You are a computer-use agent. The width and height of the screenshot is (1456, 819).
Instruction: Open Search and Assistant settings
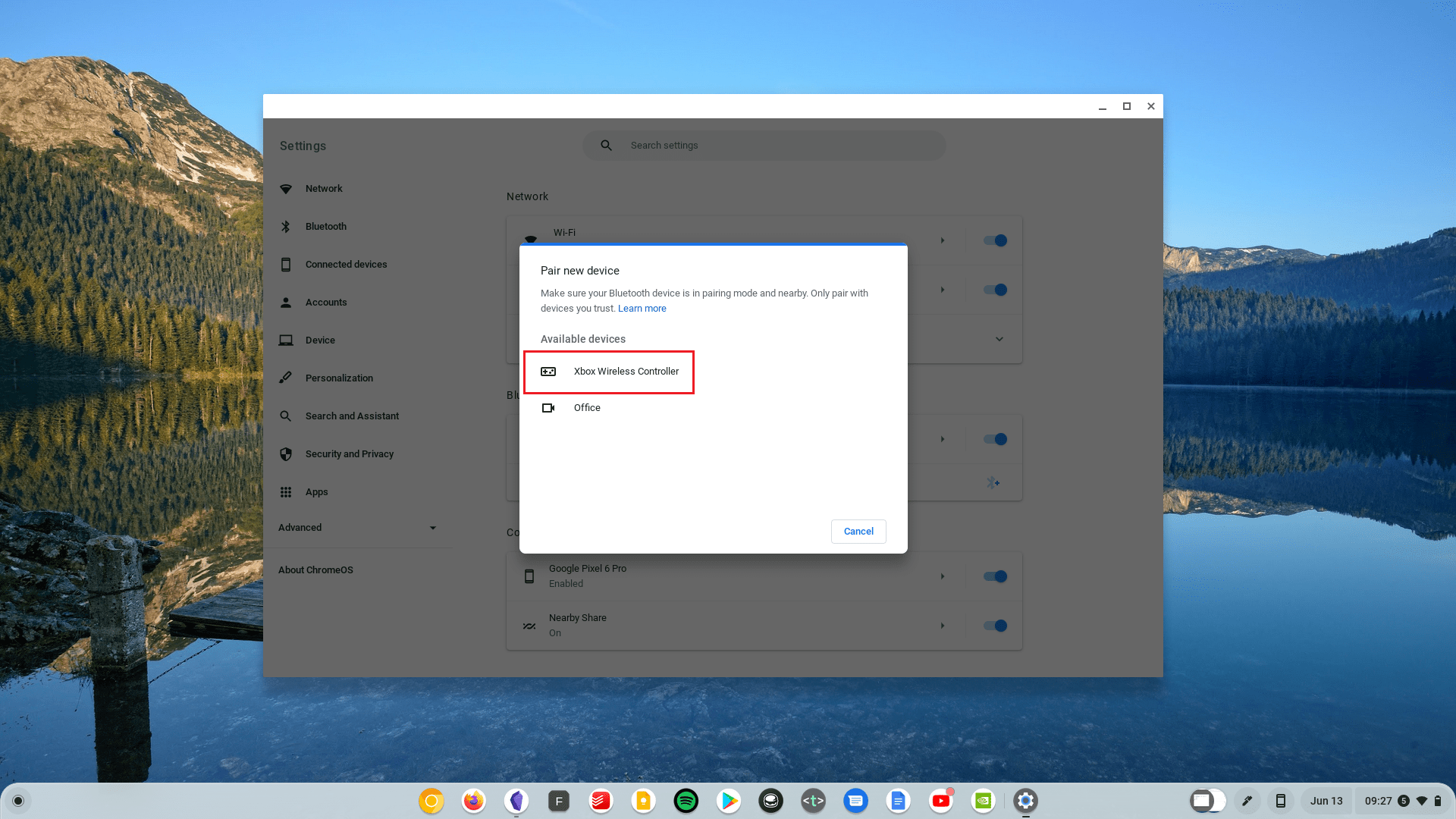click(351, 416)
